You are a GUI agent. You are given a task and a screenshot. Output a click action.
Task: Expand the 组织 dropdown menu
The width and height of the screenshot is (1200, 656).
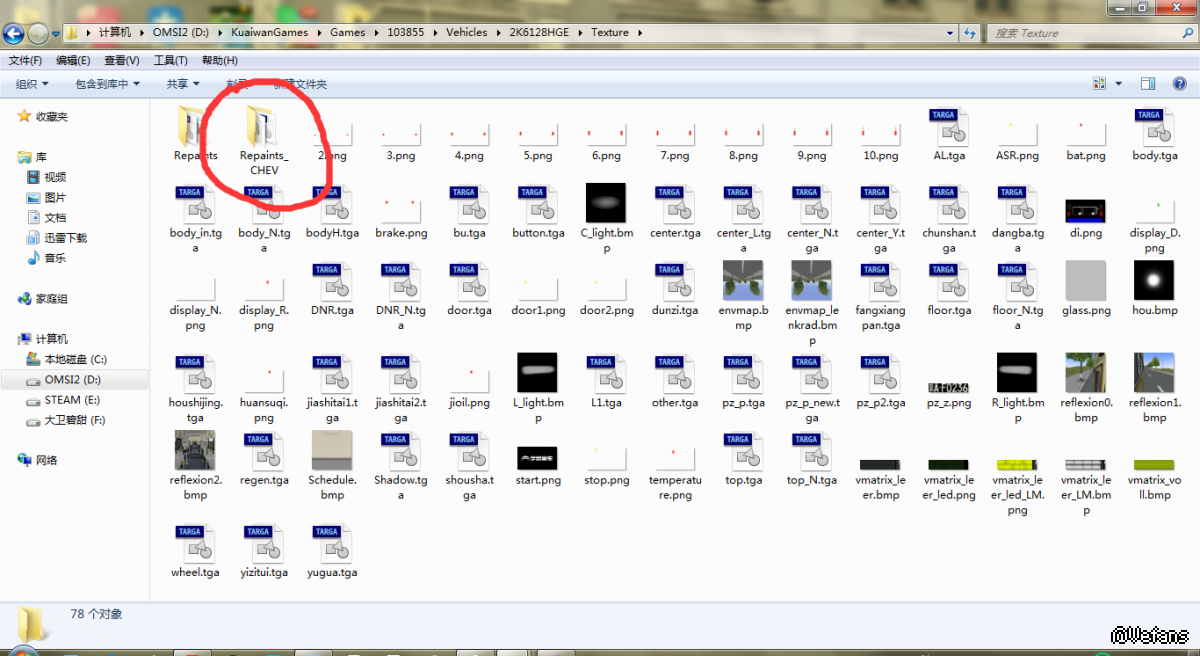32,84
